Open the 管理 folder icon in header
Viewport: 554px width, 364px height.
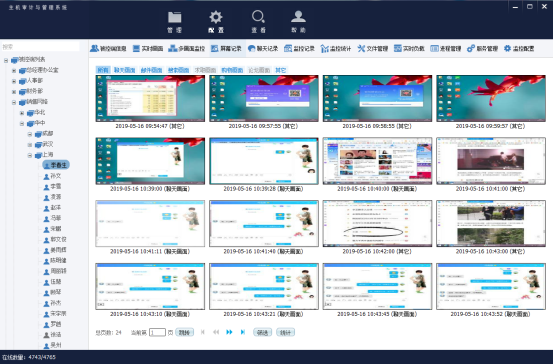[175, 18]
